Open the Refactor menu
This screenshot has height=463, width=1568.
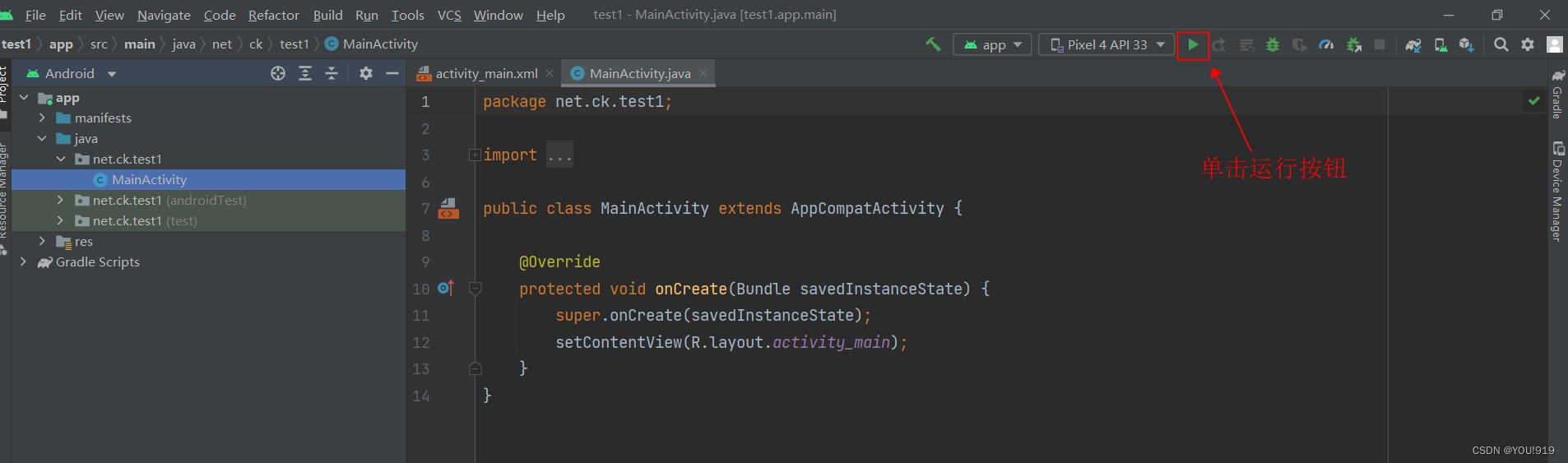[274, 15]
